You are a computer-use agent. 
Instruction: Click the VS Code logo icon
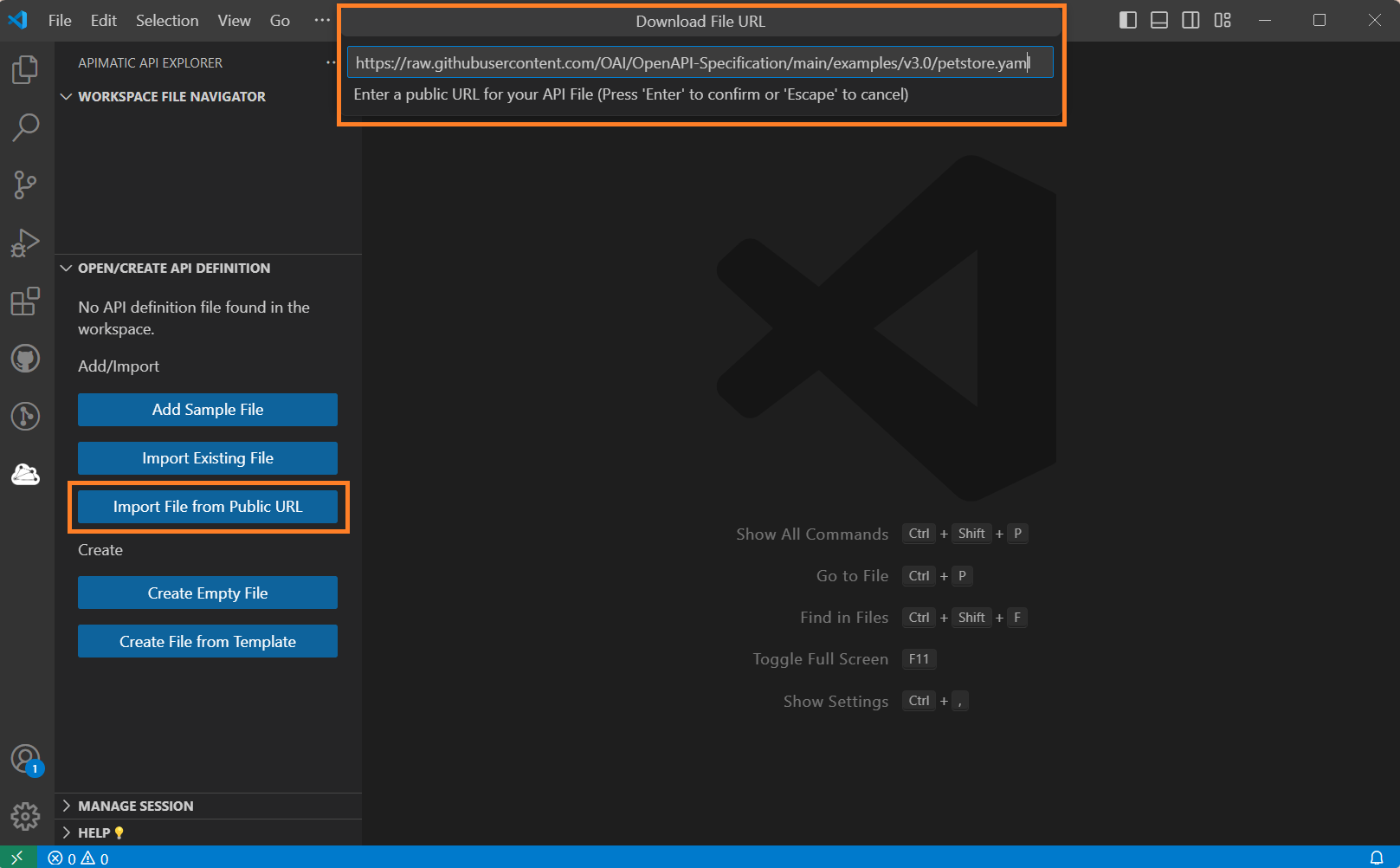17,20
